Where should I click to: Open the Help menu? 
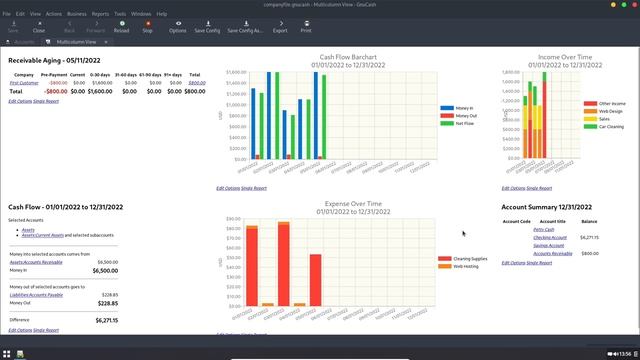162,14
